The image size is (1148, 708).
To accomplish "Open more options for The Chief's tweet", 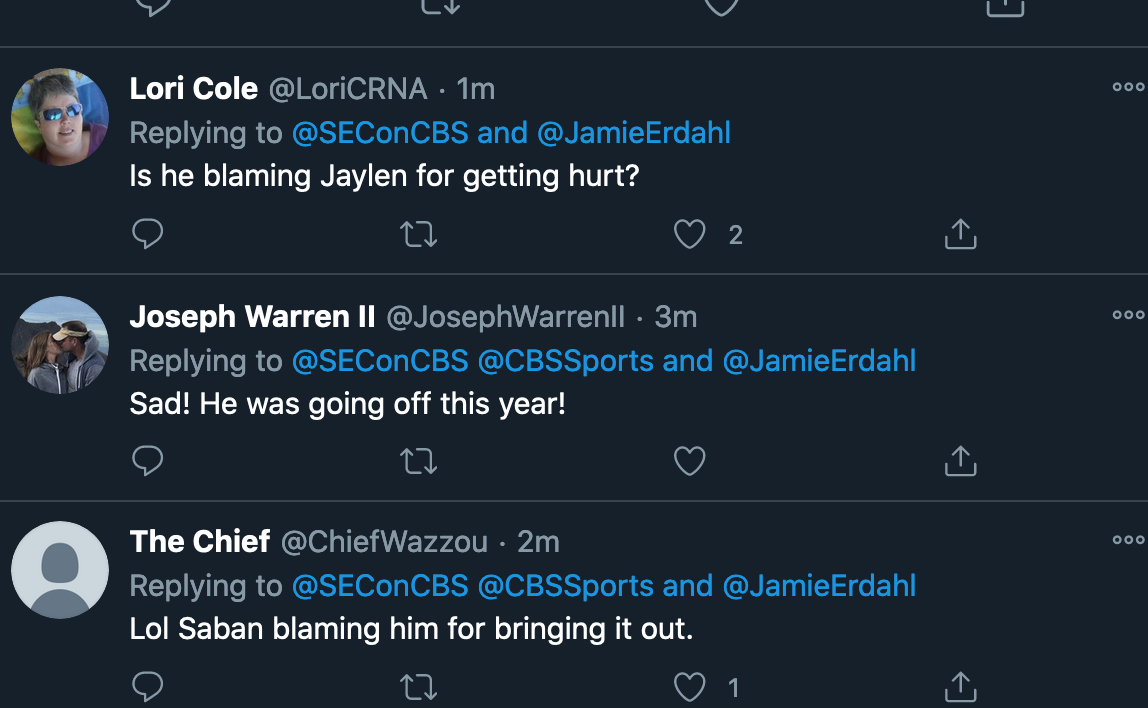I will (x=1128, y=540).
